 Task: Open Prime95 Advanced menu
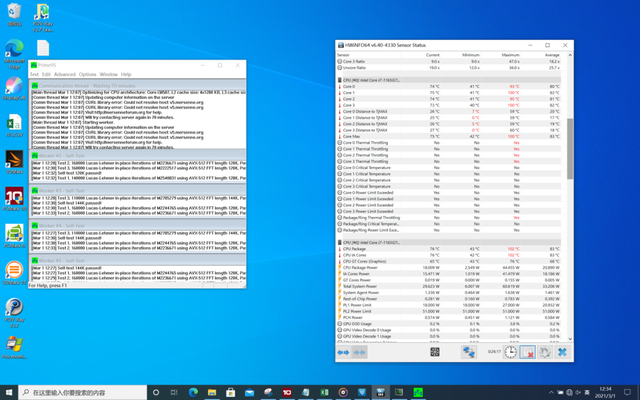tap(64, 74)
